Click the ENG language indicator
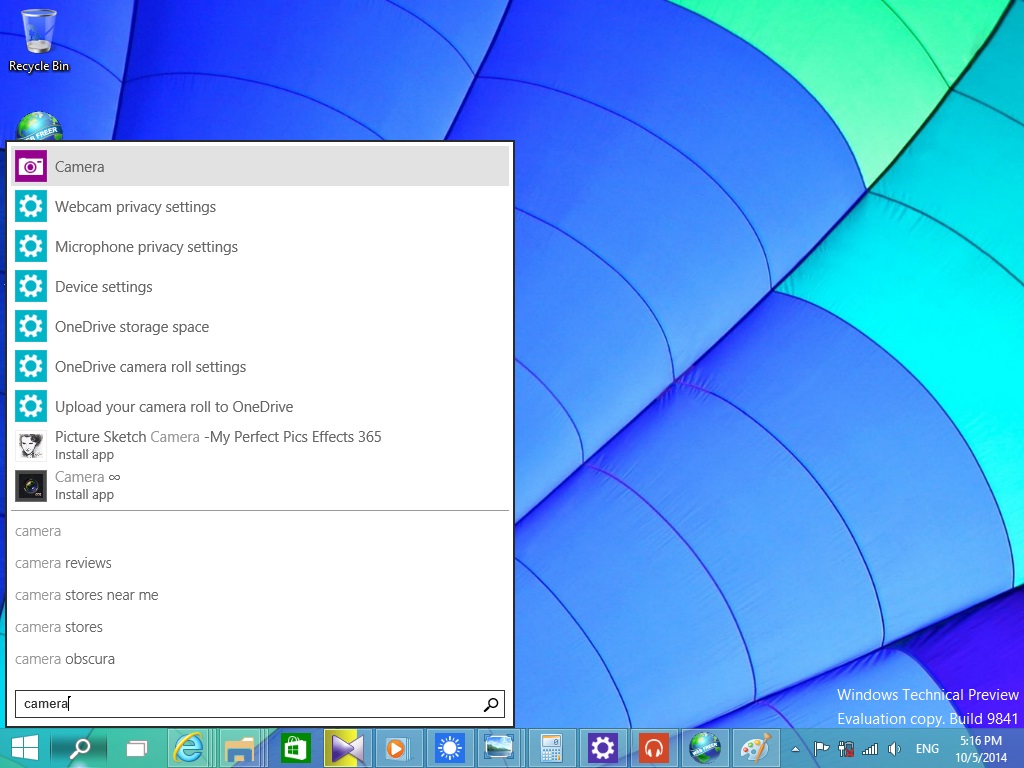Screen dimensions: 1024x768 coord(927,749)
